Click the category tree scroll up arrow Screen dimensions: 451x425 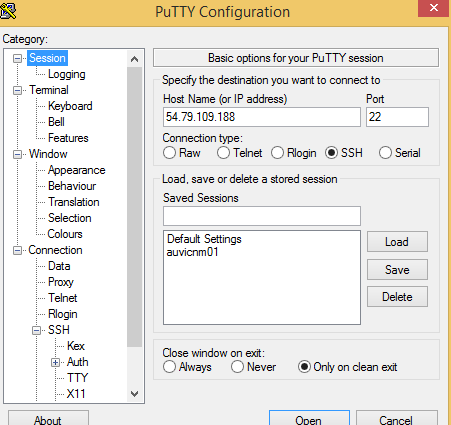pyautogui.click(x=134, y=59)
